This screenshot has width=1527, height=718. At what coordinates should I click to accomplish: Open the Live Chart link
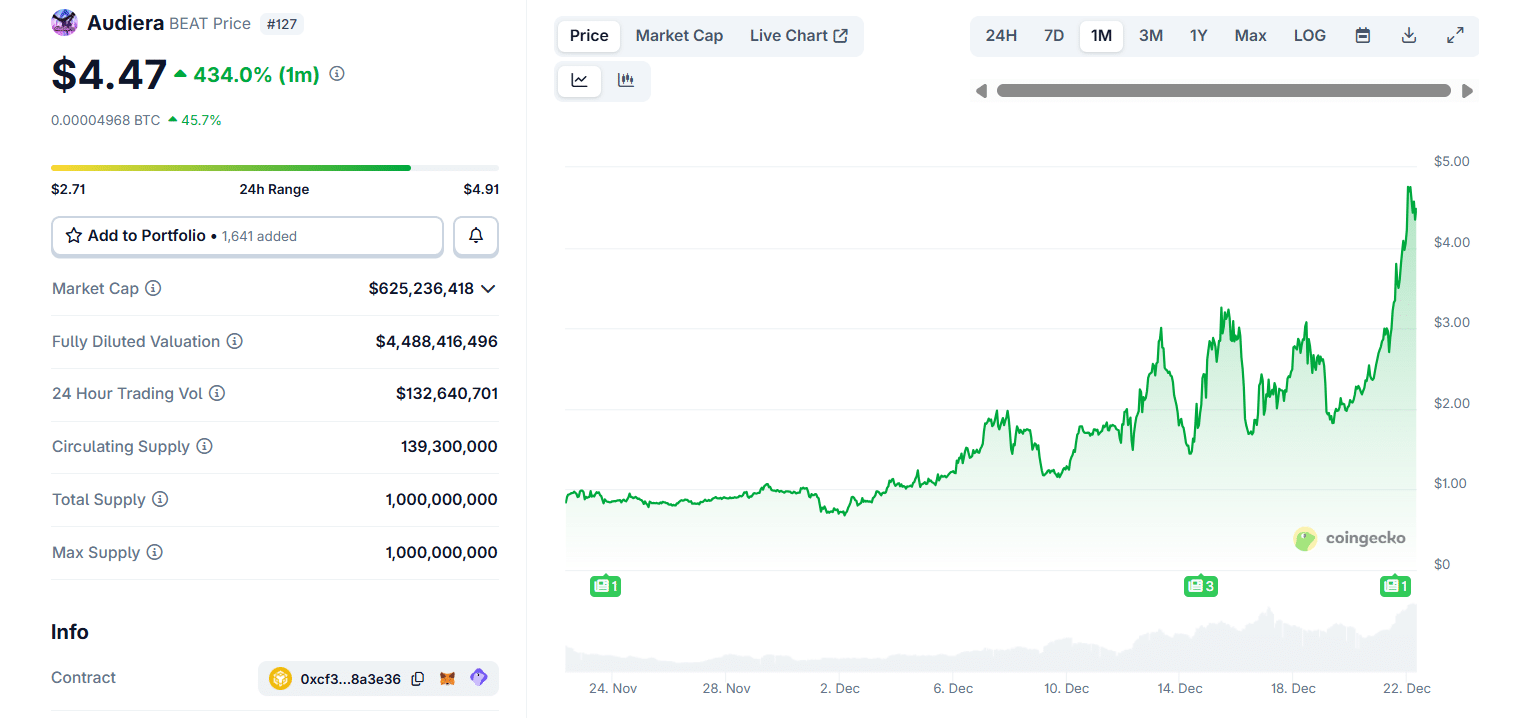click(799, 35)
